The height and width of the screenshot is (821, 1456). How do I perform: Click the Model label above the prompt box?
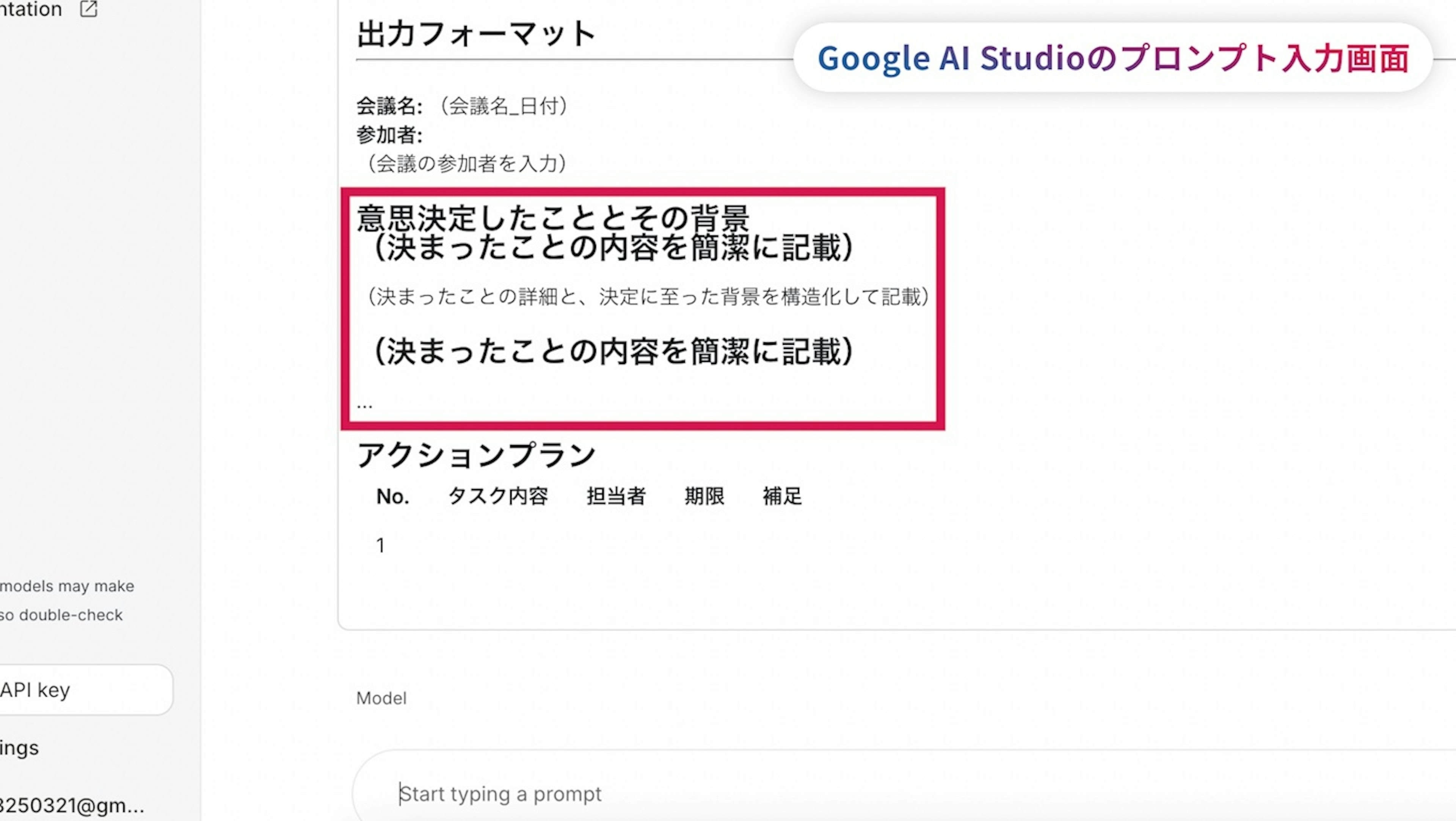(x=381, y=698)
